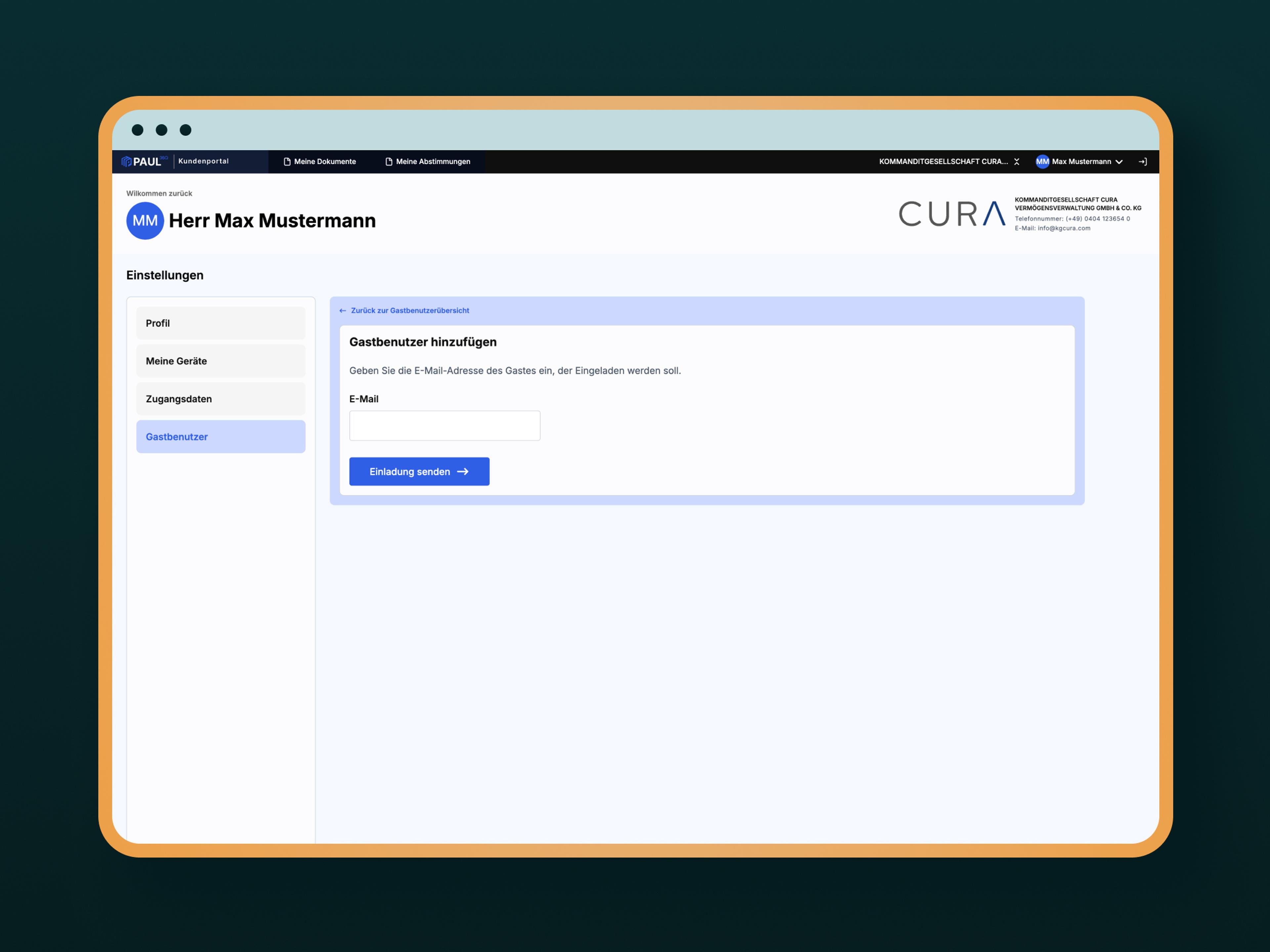Go to the Meine Abstimmungen menu item
This screenshot has width=1270, height=952.
[433, 162]
